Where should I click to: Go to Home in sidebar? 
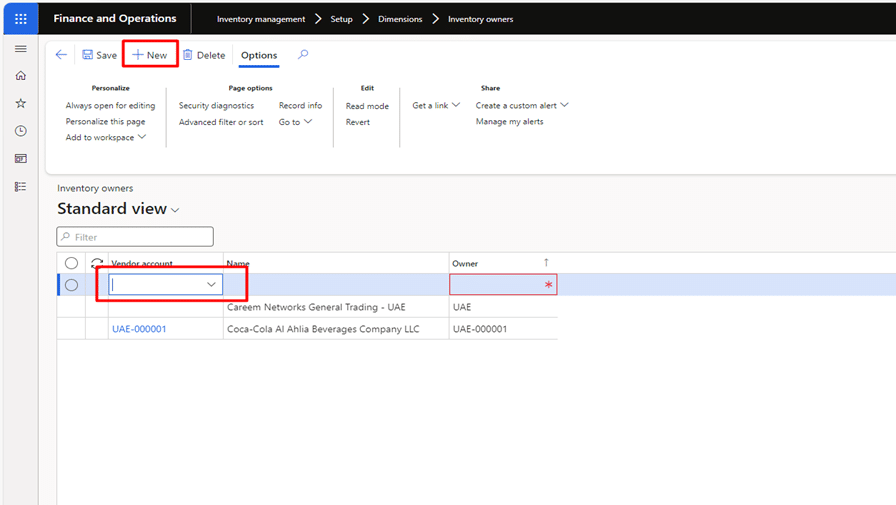pos(21,76)
